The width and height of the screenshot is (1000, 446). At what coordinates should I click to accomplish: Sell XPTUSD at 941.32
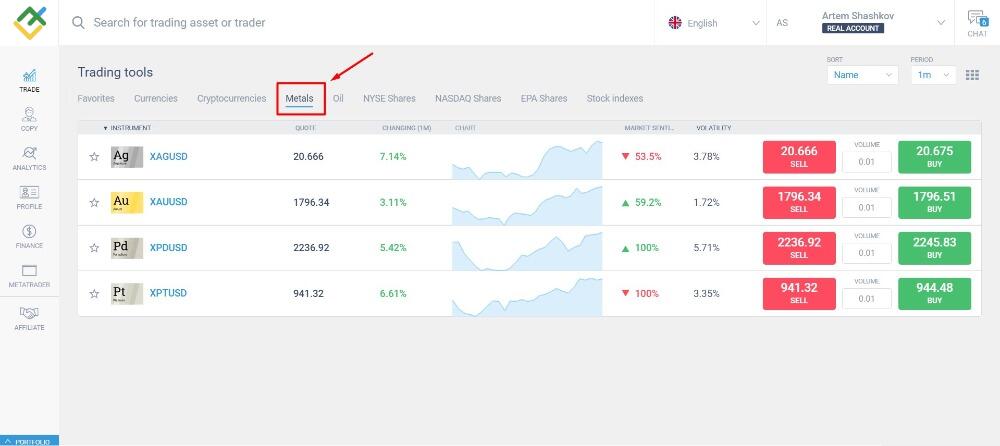click(x=799, y=294)
